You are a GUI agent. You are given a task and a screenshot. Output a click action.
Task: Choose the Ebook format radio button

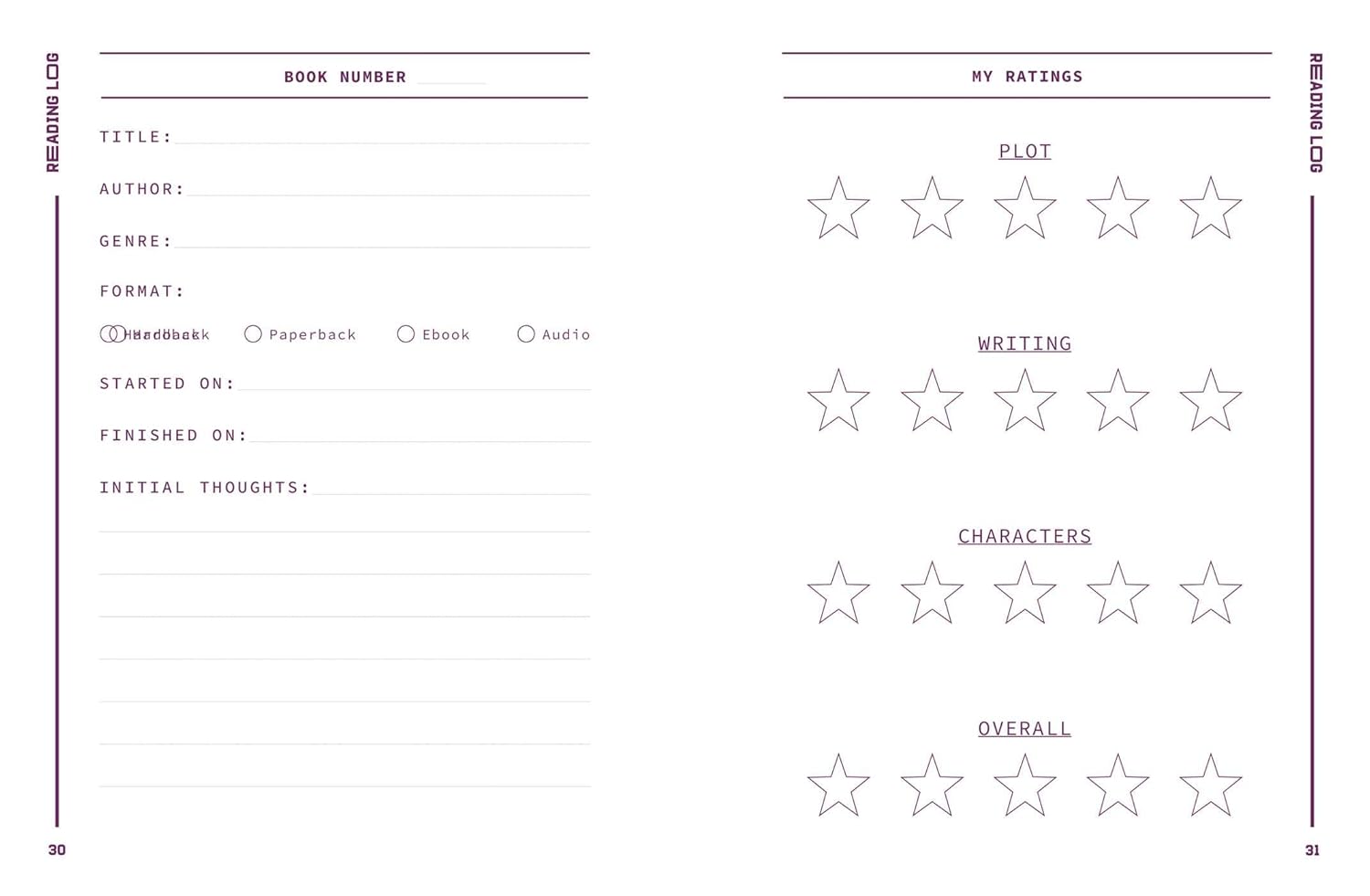coord(406,334)
